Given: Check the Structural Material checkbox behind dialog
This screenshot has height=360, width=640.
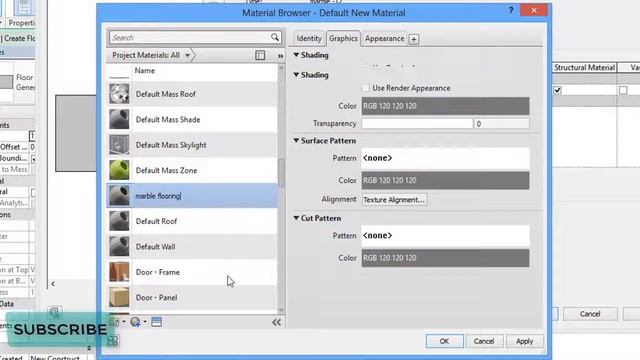Looking at the screenshot, I should point(558,90).
